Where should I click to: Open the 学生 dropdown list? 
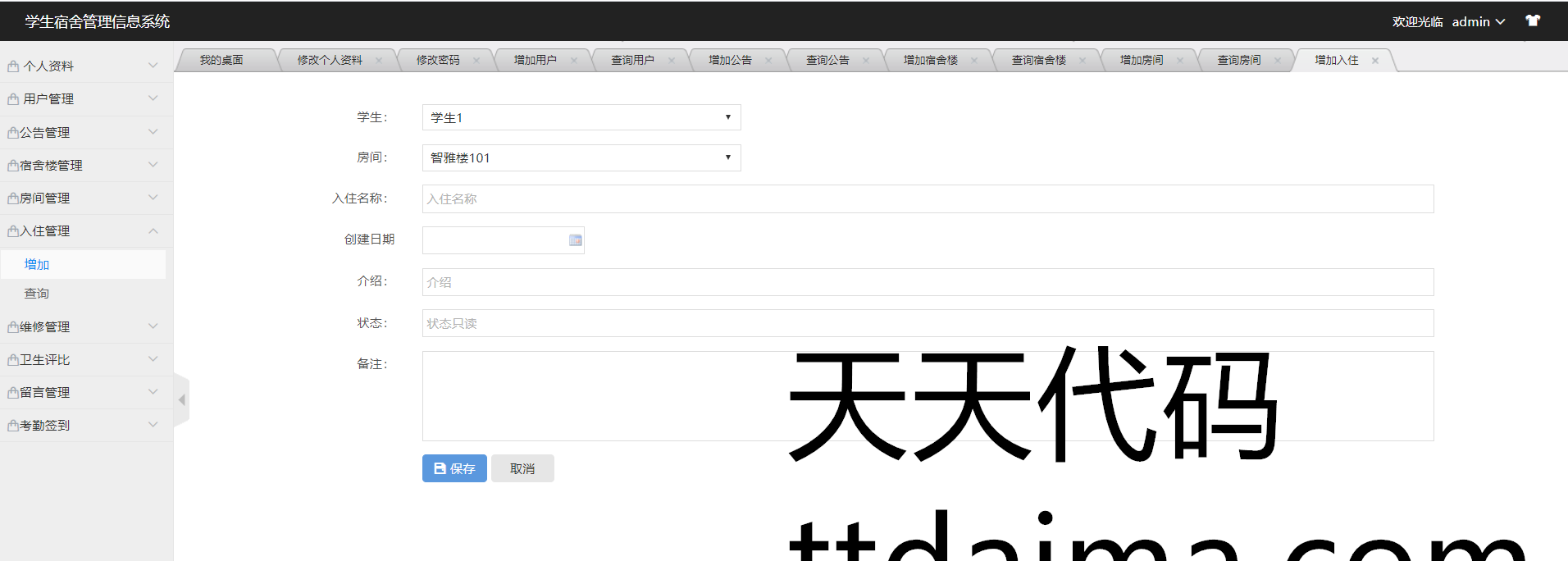click(581, 117)
